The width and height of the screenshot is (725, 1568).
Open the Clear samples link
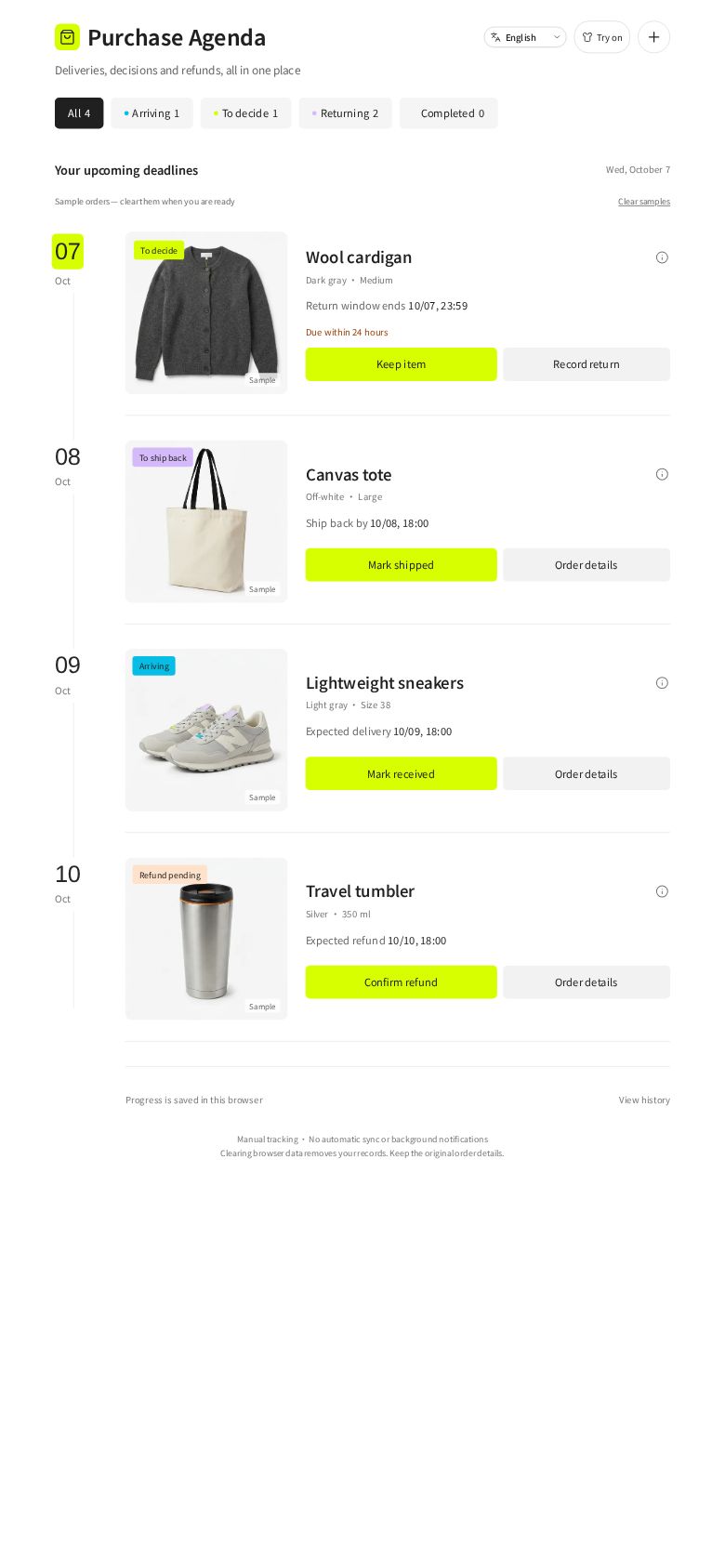tap(644, 202)
